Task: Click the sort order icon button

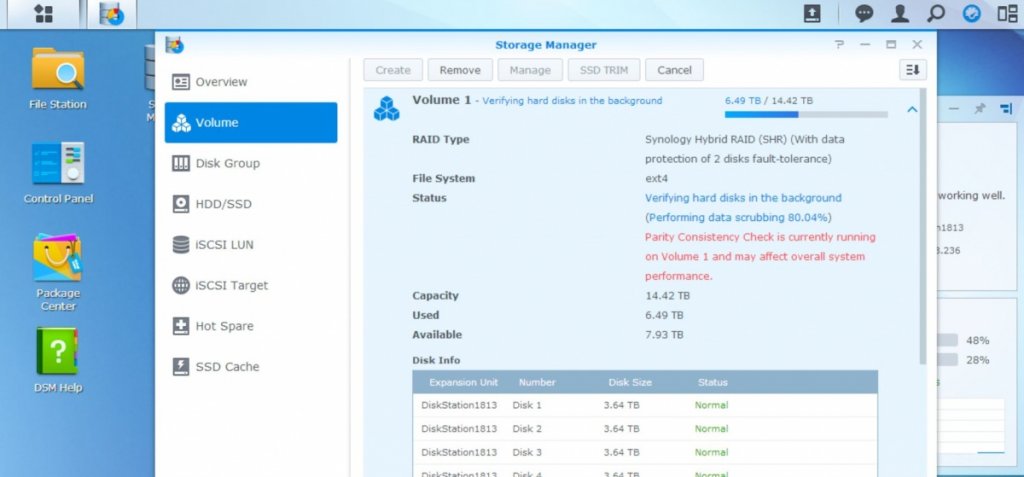Action: [x=912, y=70]
